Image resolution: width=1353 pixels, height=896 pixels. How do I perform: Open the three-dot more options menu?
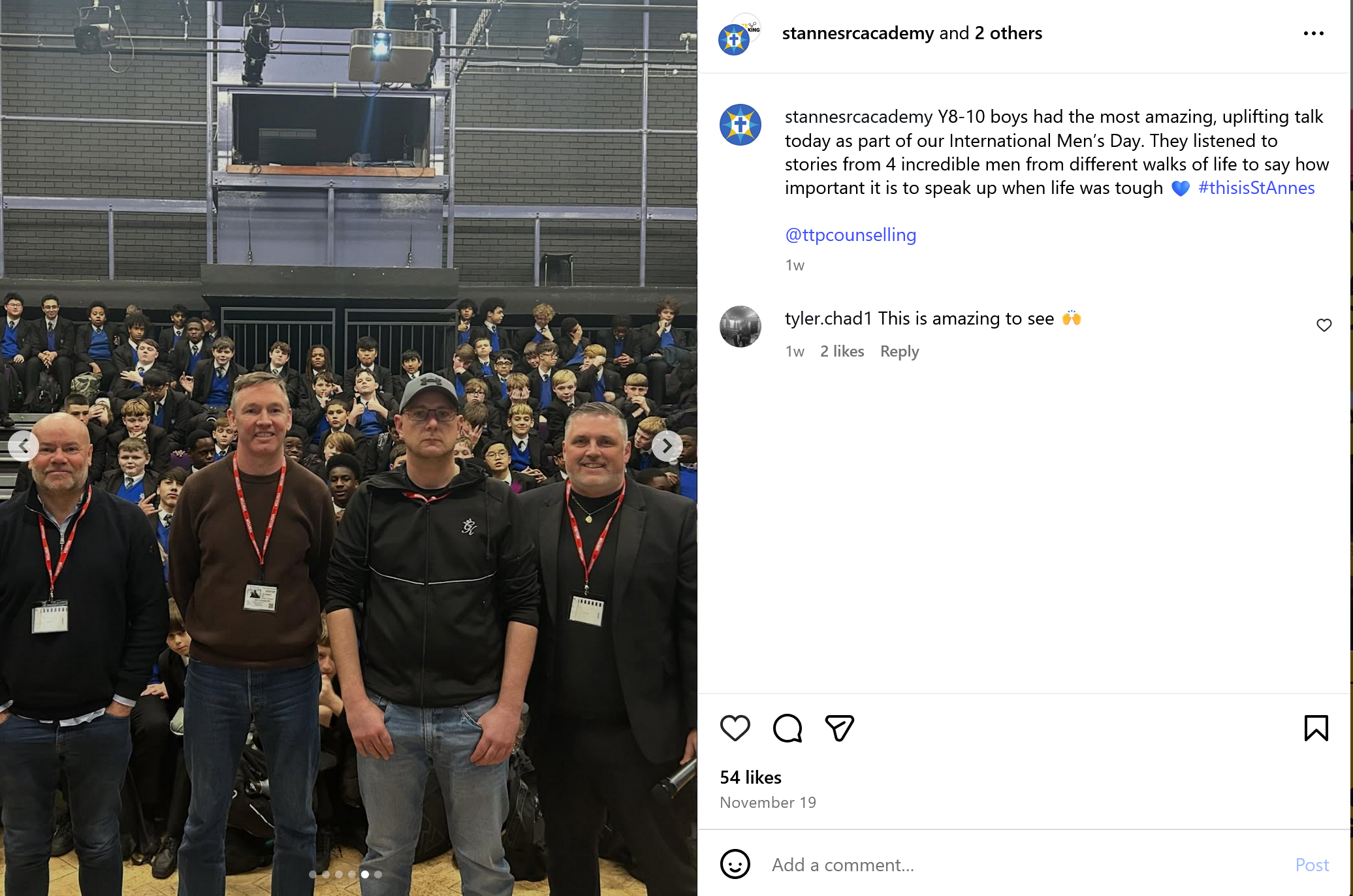[1313, 33]
